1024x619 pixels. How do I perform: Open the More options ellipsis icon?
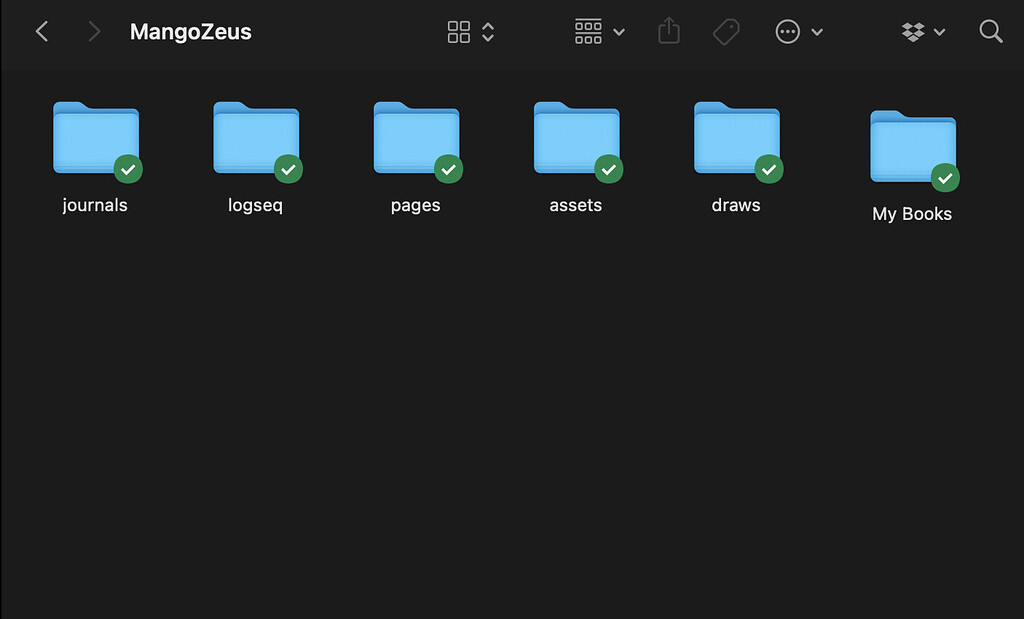[x=789, y=31]
